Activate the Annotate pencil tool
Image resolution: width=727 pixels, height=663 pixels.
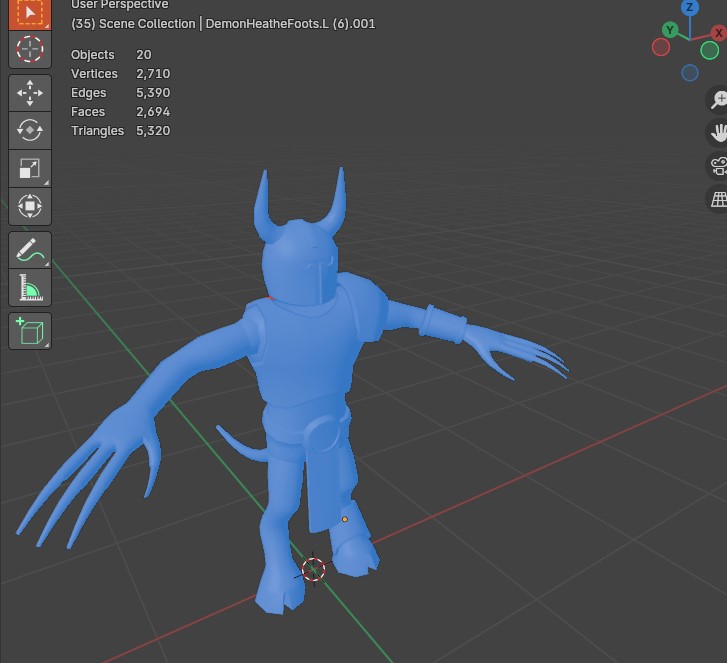coord(30,251)
